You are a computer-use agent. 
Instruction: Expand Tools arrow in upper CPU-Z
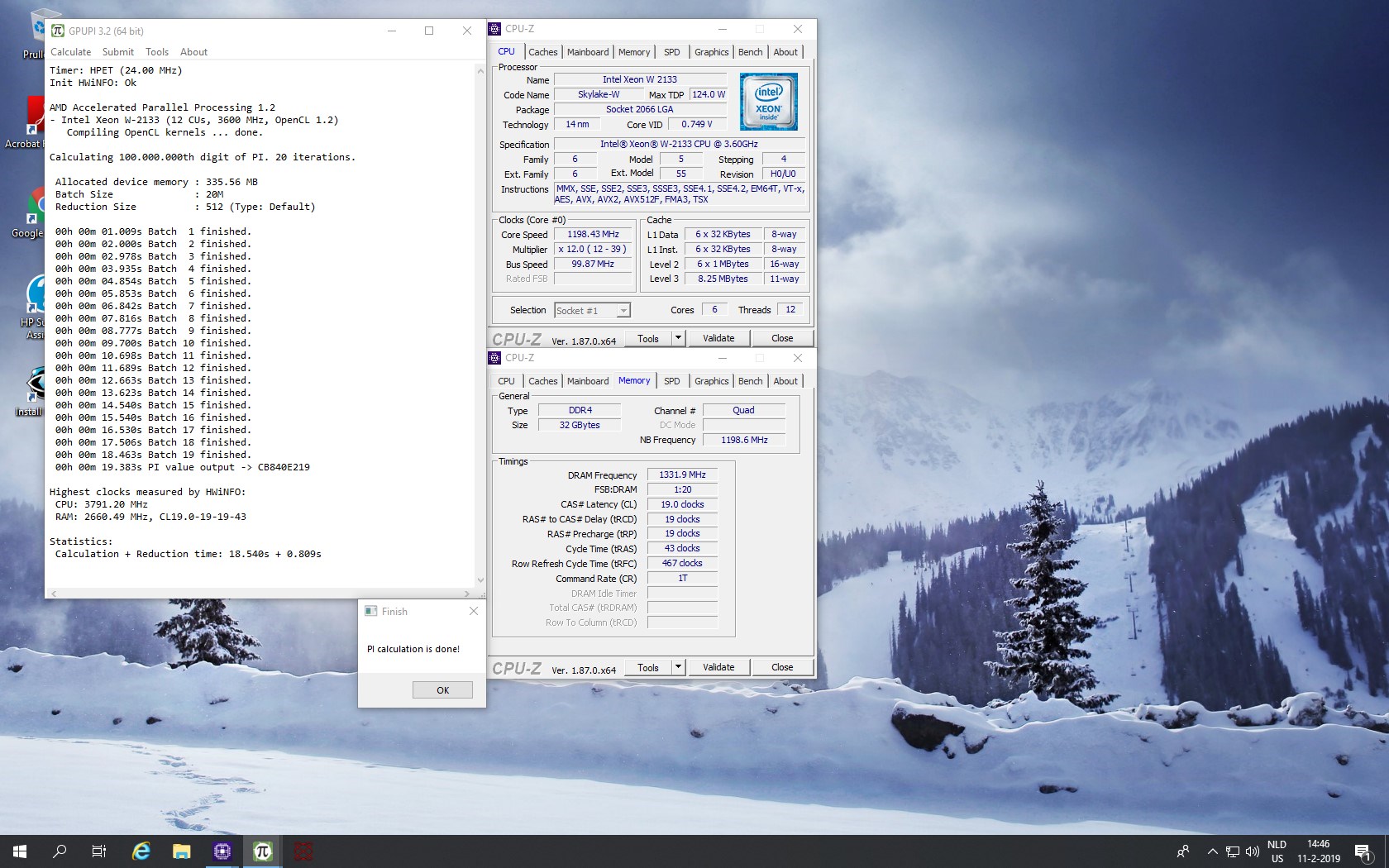(678, 338)
